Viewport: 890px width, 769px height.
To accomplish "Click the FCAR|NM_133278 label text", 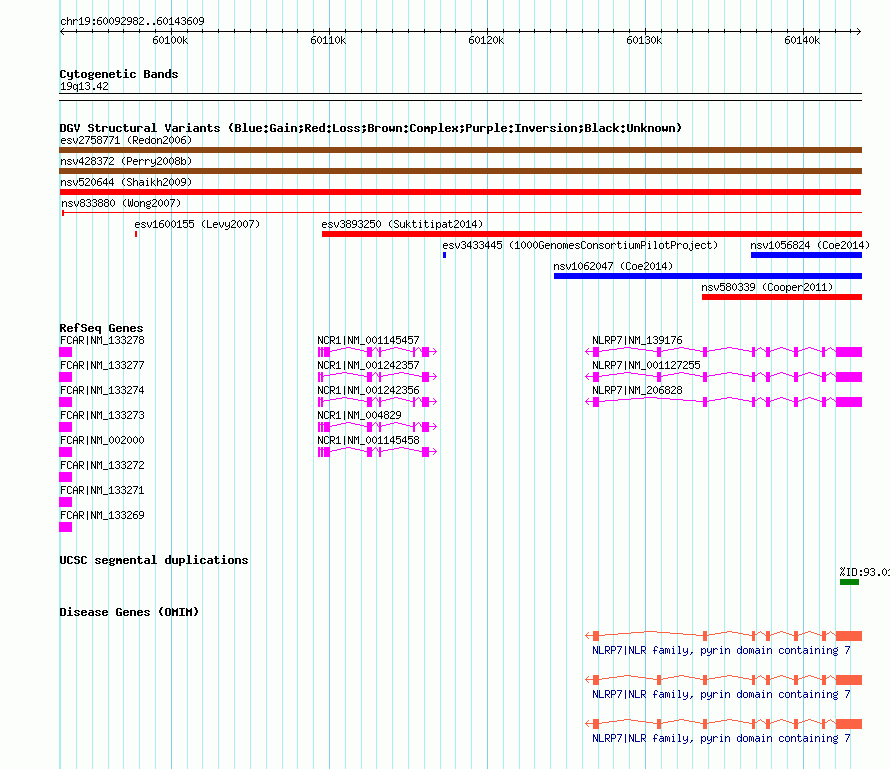I will click(x=102, y=341).
